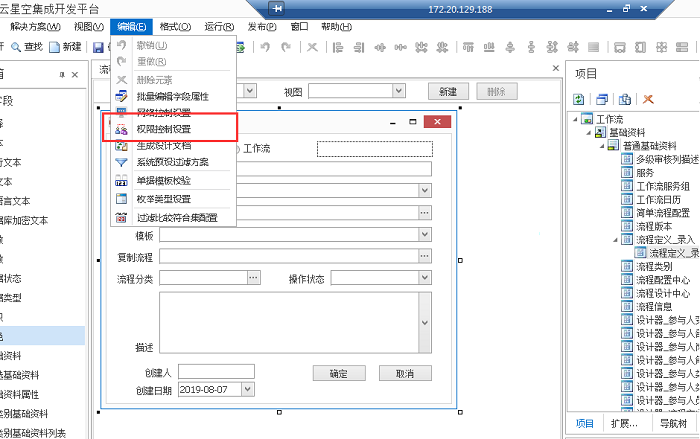Image resolution: width=700 pixels, height=439 pixels.
Task: Click the delete X icon in the main toolbar
Action: coord(312,46)
